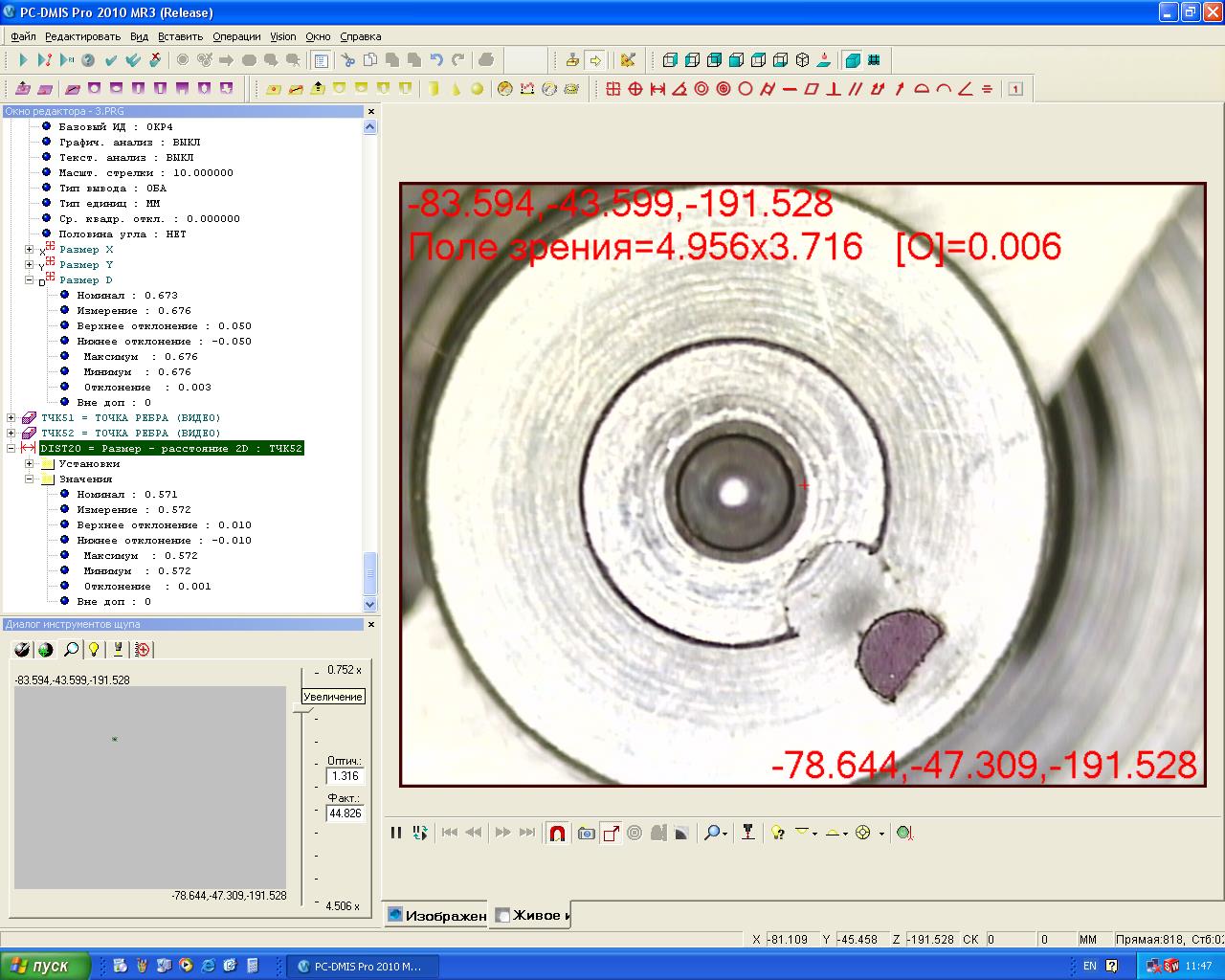The image size is (1225, 980).
Task: Open the magnifier zoom dropdown arrow
Action: (725, 834)
